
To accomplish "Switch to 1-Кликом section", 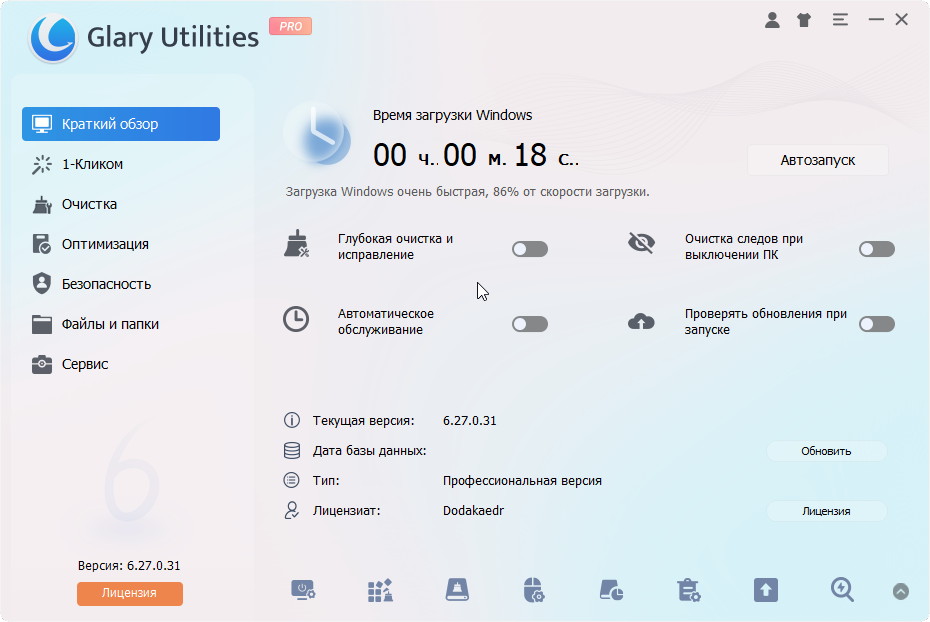I will click(x=121, y=164).
